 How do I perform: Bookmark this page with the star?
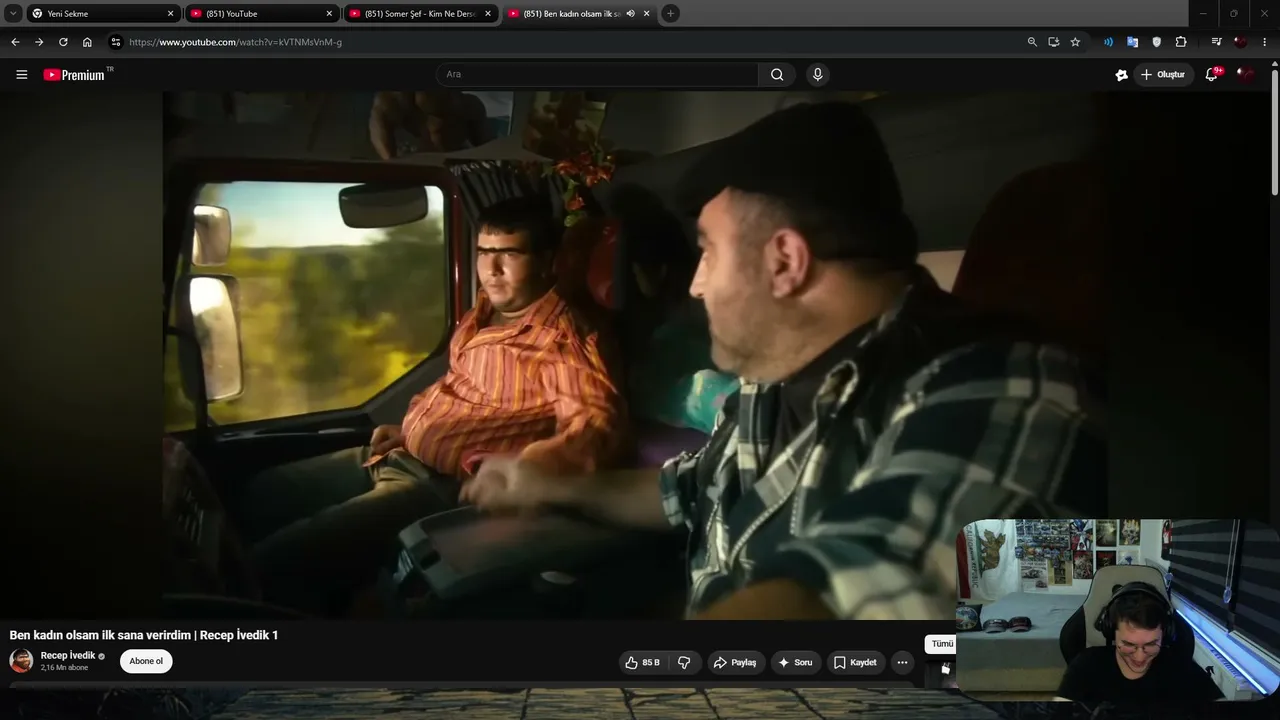pos(1075,42)
